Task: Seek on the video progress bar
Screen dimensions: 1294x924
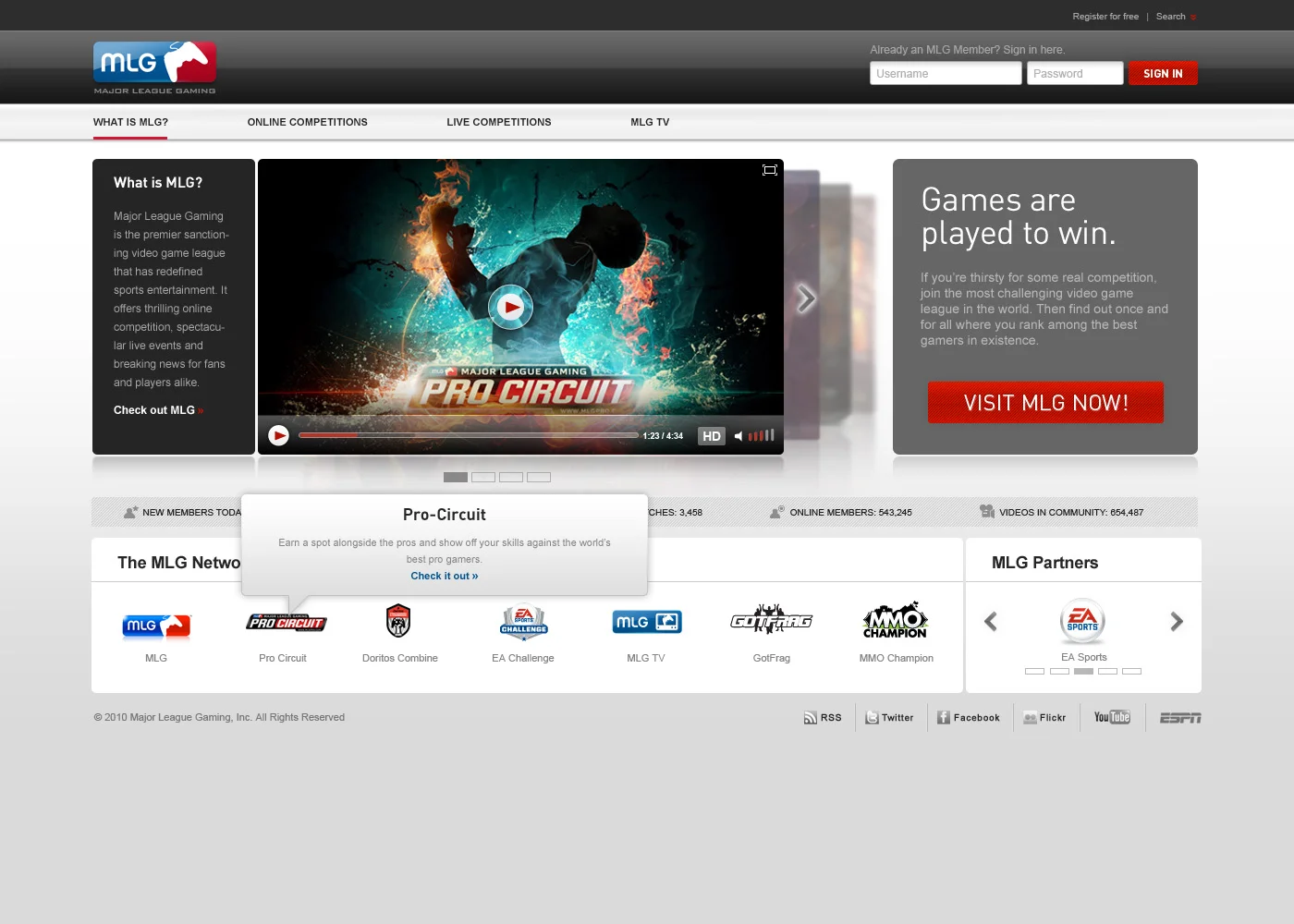Action: (x=468, y=435)
